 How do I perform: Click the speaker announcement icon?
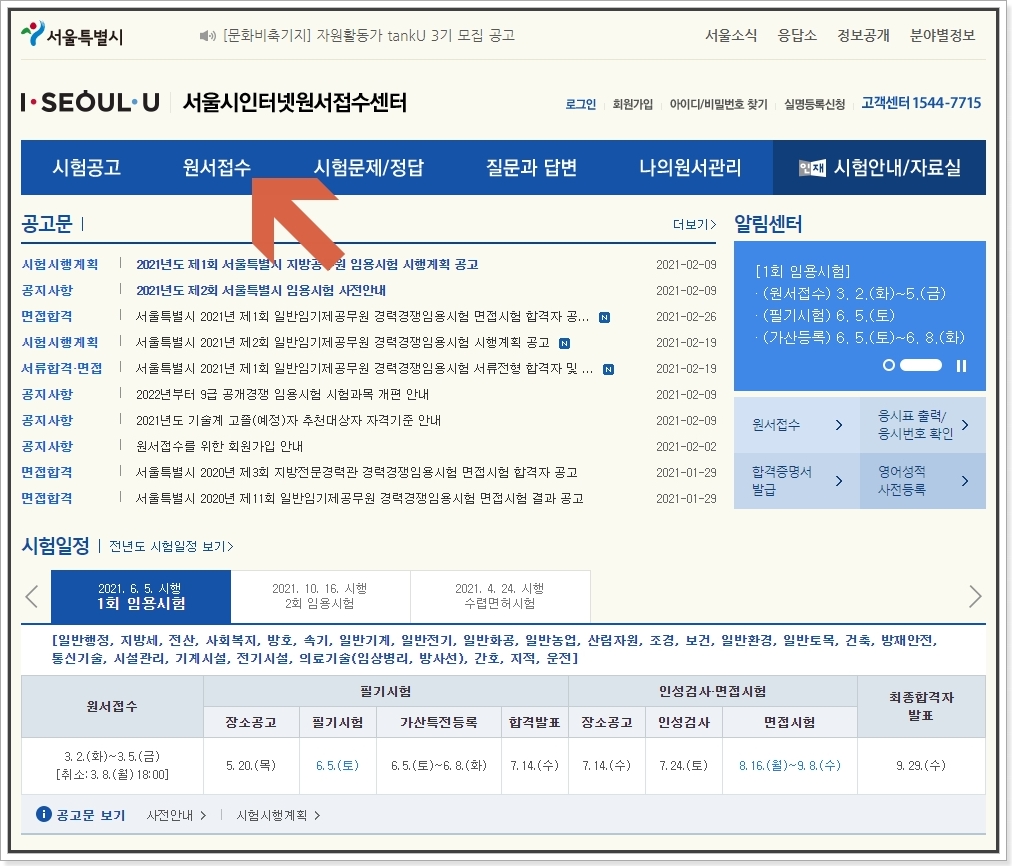tap(207, 36)
